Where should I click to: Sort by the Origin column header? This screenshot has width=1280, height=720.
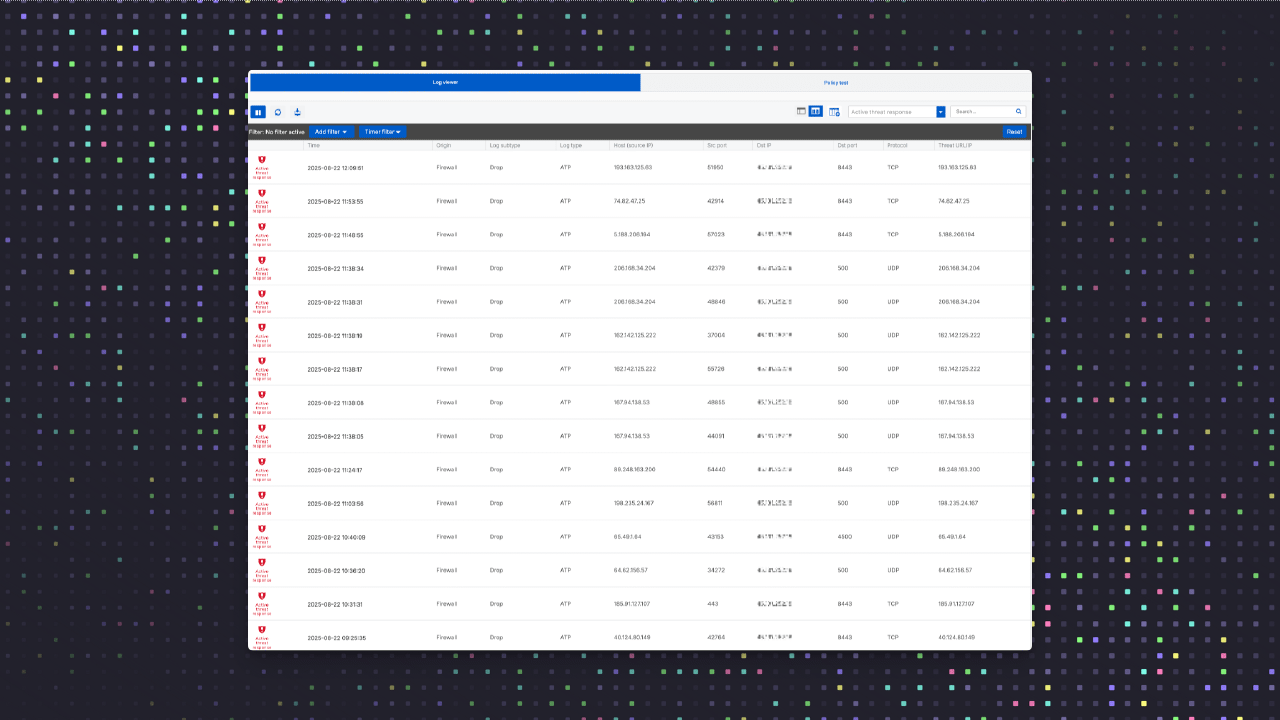(443, 145)
